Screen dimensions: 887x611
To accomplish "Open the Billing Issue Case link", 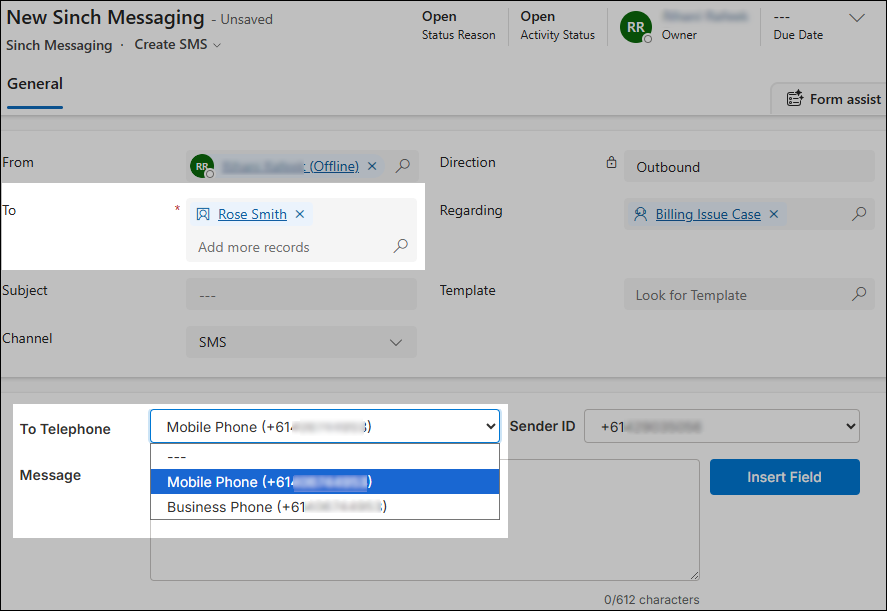I will point(708,214).
